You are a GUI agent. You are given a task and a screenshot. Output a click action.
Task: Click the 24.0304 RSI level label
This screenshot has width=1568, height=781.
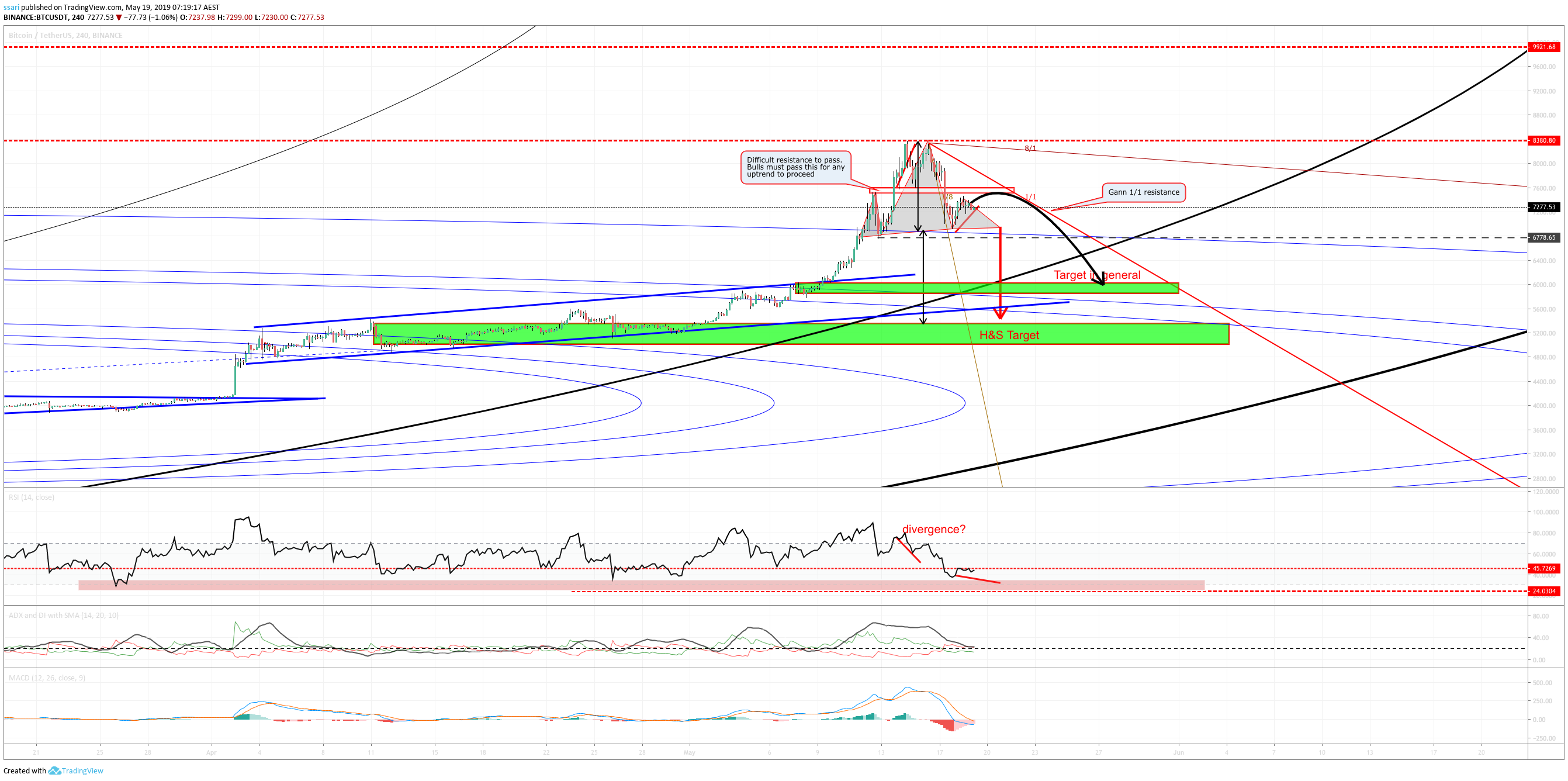pyautogui.click(x=1543, y=591)
